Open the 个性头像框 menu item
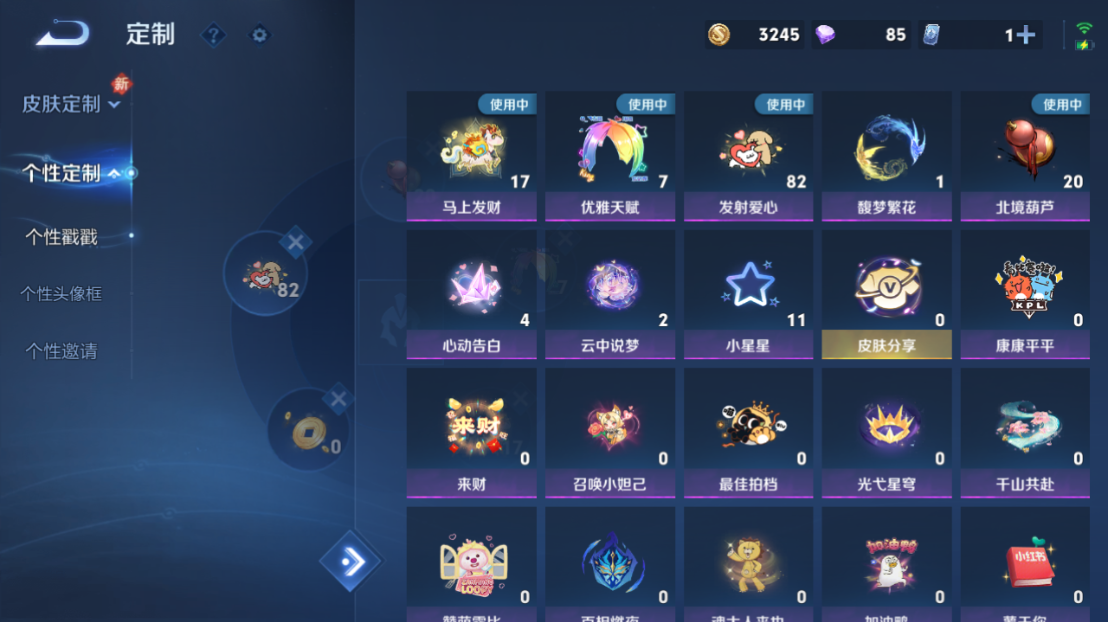 point(61,293)
